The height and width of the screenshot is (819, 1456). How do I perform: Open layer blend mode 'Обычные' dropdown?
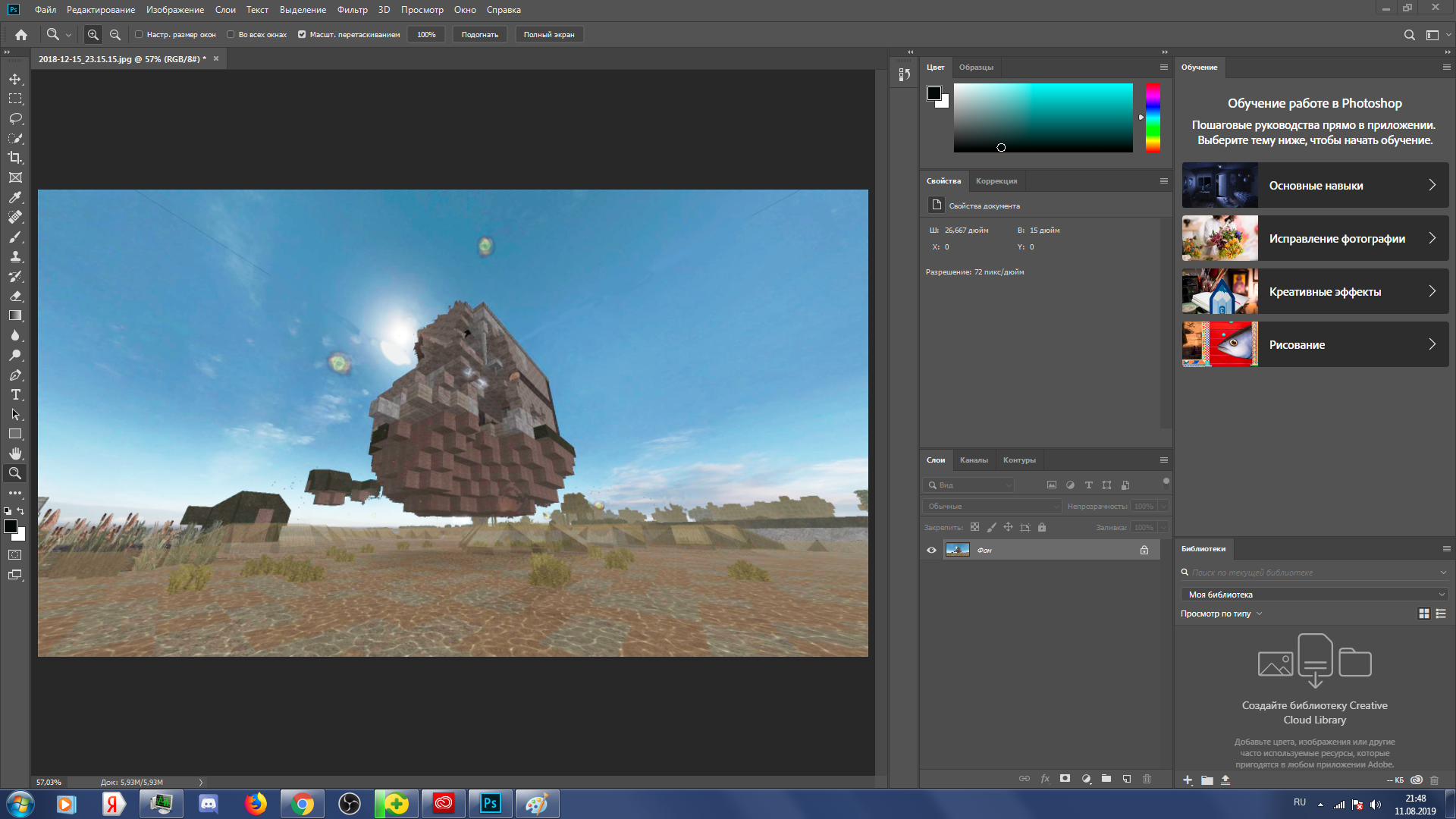pyautogui.click(x=992, y=506)
